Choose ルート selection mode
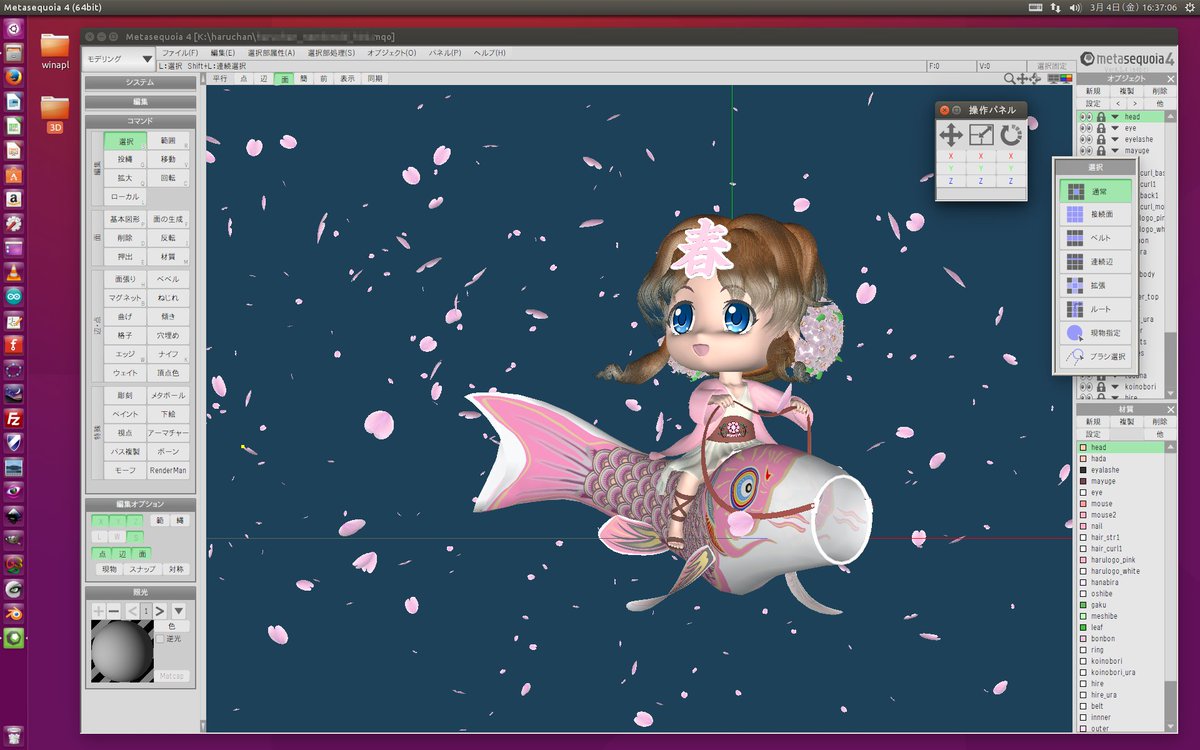This screenshot has width=1200, height=750. tap(1095, 310)
